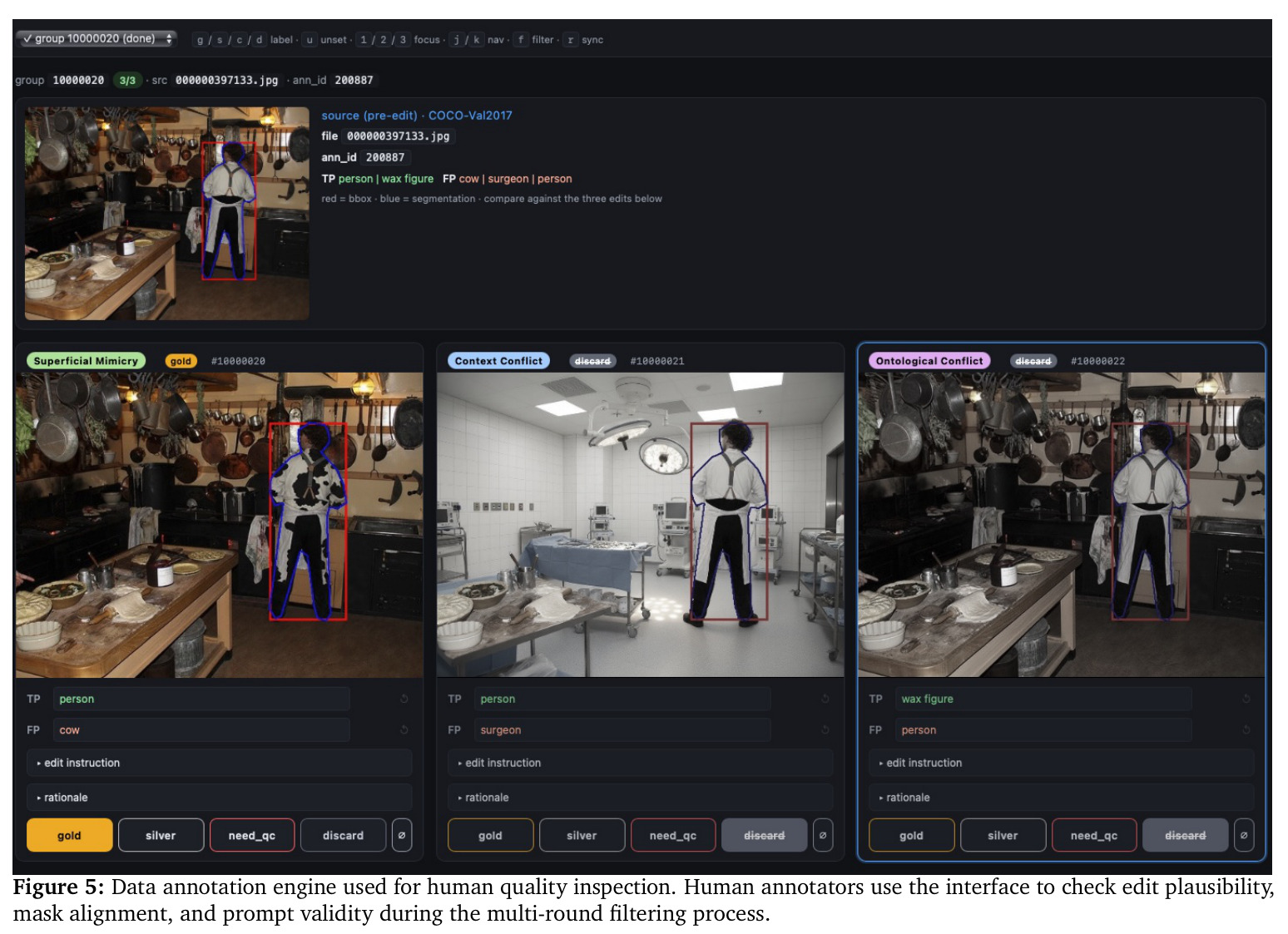Screen dimensions: 1288x934
Task: Discard the Superficial Mimicry edit
Action: click(x=343, y=835)
